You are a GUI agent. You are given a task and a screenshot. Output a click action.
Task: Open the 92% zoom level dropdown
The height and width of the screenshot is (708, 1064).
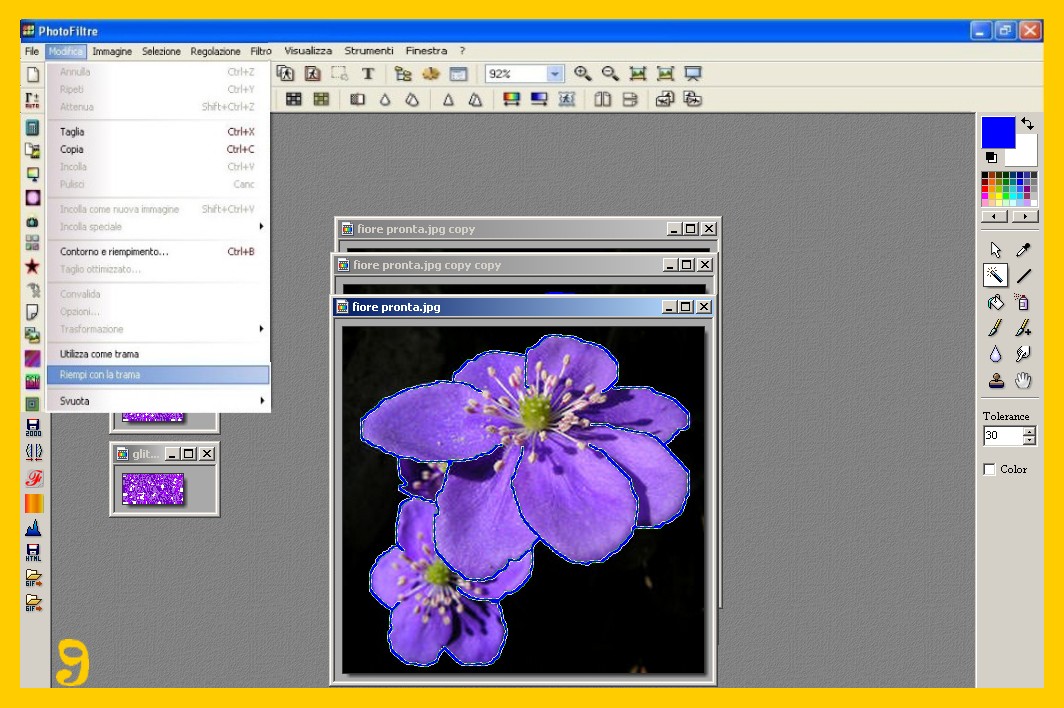pyautogui.click(x=555, y=74)
